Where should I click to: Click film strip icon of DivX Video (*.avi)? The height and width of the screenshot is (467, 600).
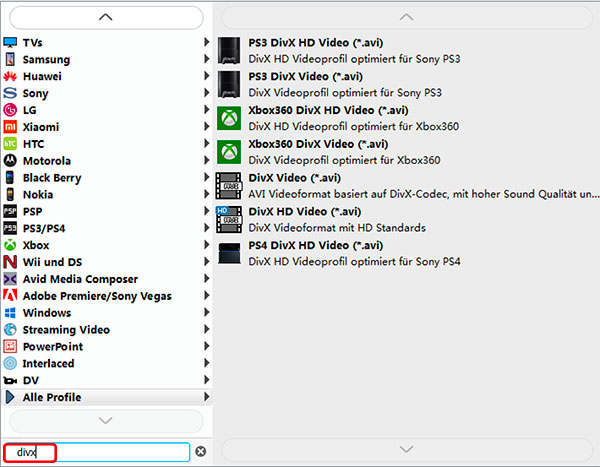(228, 186)
